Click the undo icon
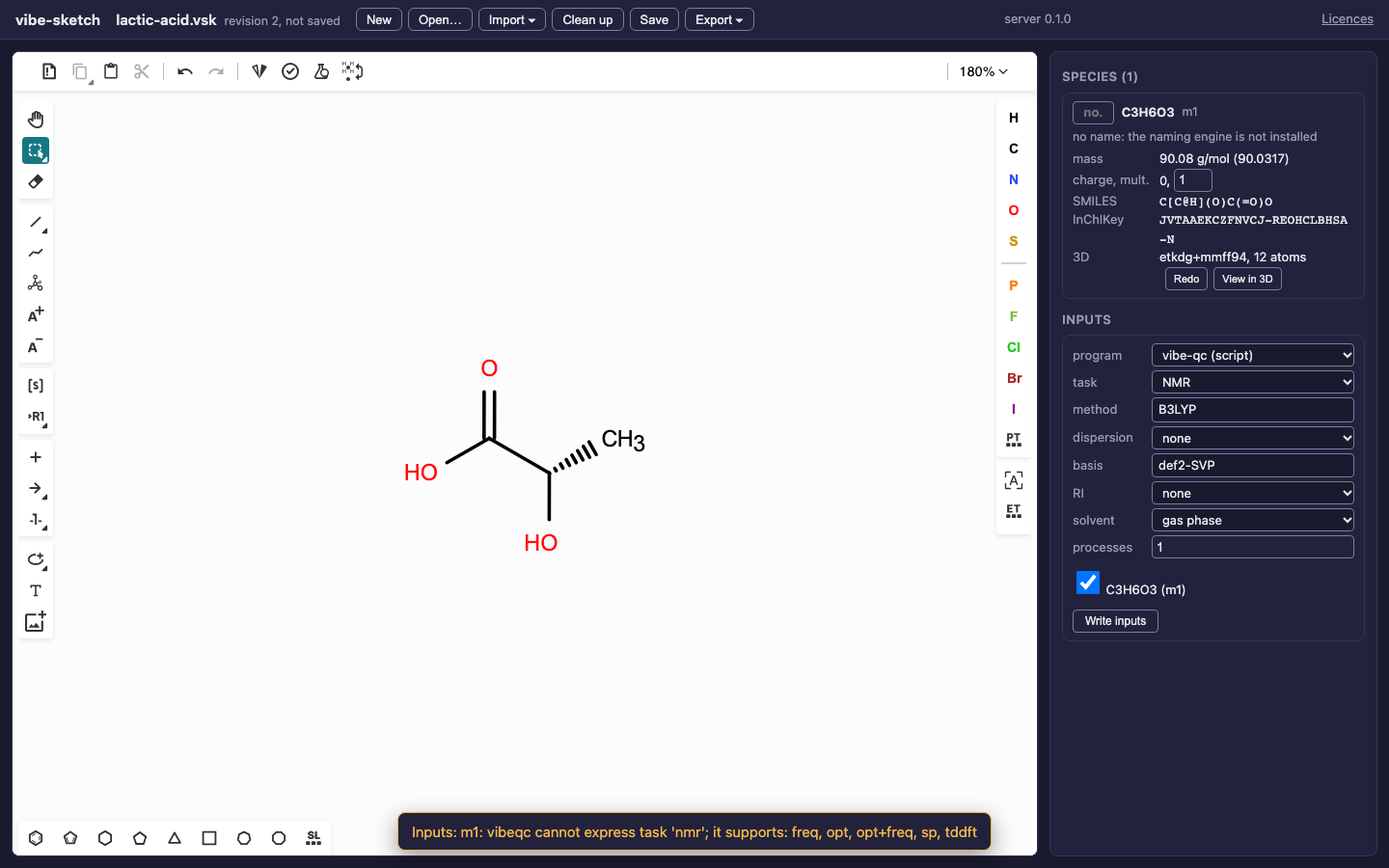Screen dimensions: 1389x868 185,71
